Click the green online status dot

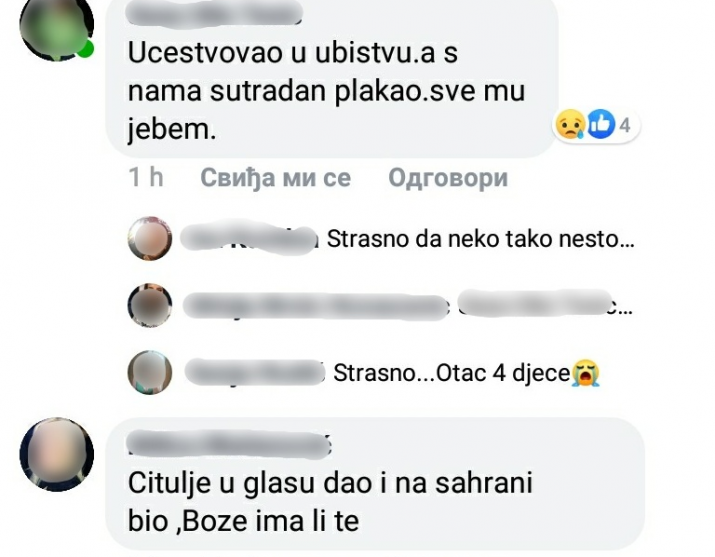click(x=85, y=49)
